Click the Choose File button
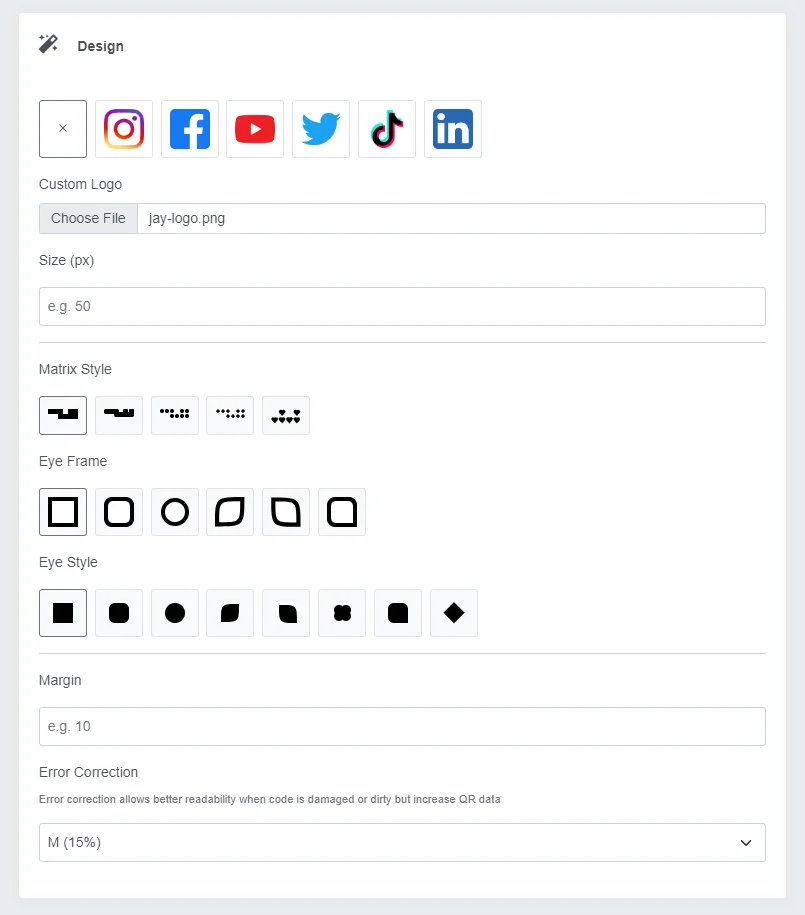Viewport: 805px width, 915px height. point(88,218)
